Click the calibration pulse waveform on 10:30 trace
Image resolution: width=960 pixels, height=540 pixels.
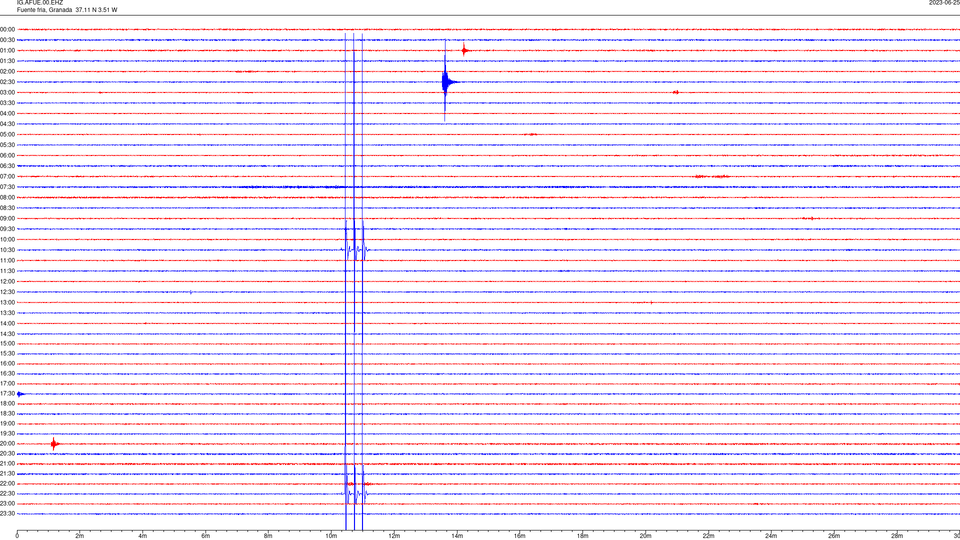355,249
